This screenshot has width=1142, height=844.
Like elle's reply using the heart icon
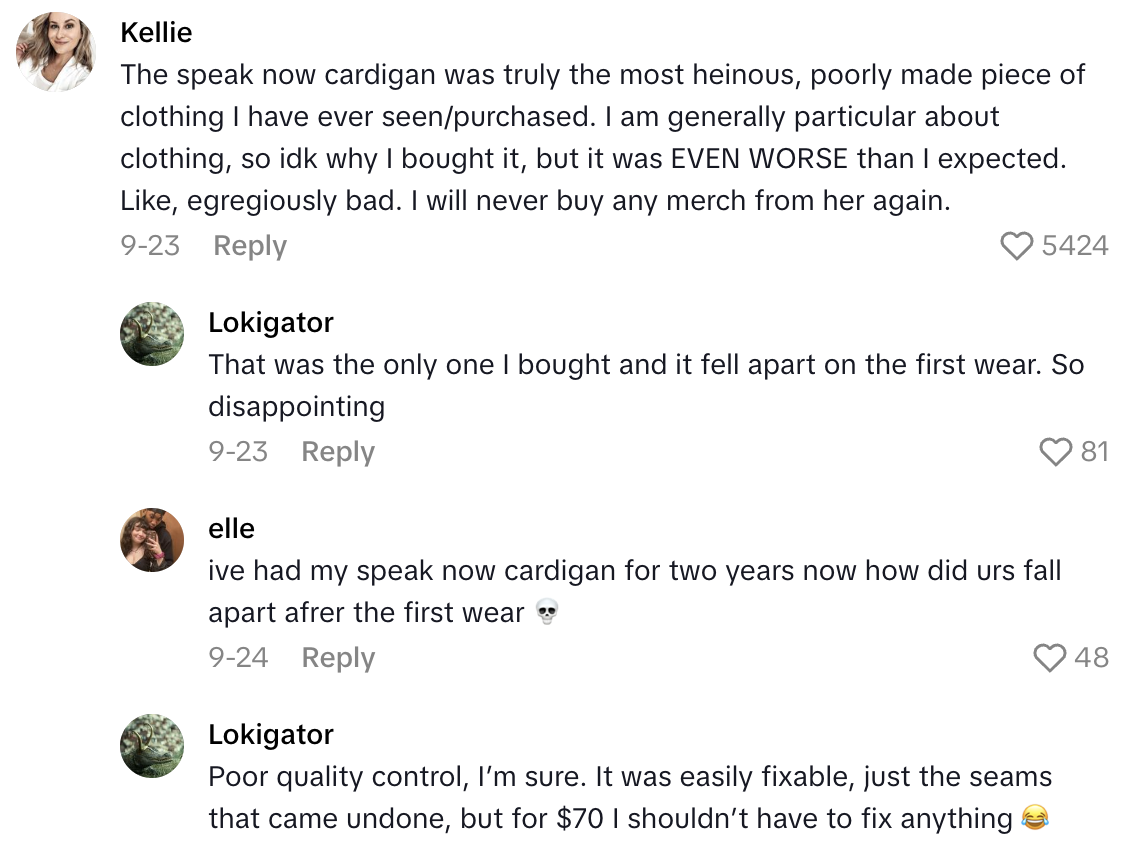coord(1049,658)
